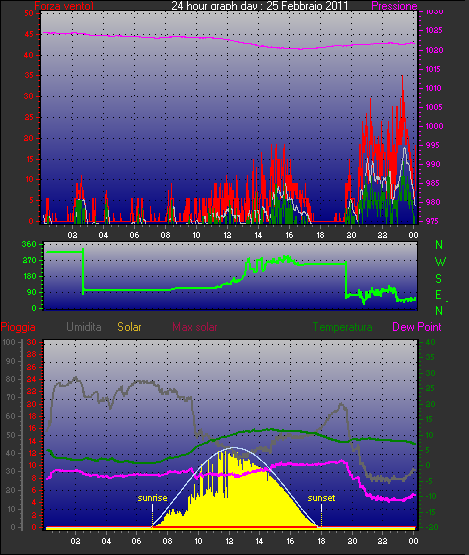Click the '985' pressure axis value
Viewport: 469px width, 555px height.
coord(432,183)
